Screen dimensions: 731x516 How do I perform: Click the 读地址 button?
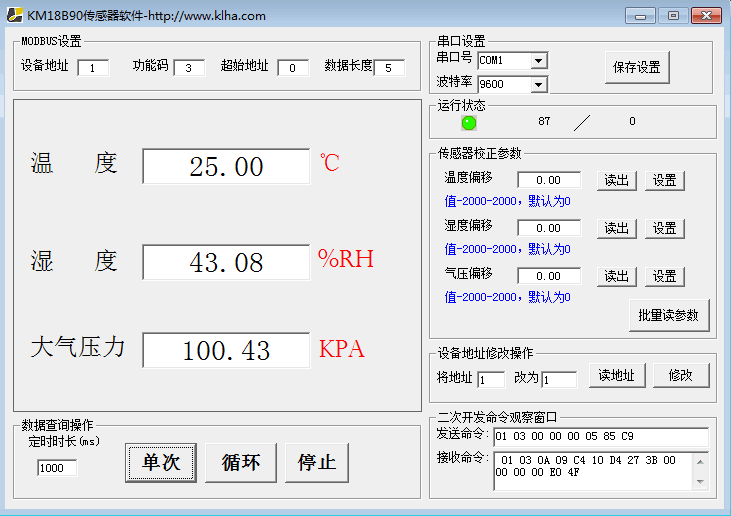point(617,375)
